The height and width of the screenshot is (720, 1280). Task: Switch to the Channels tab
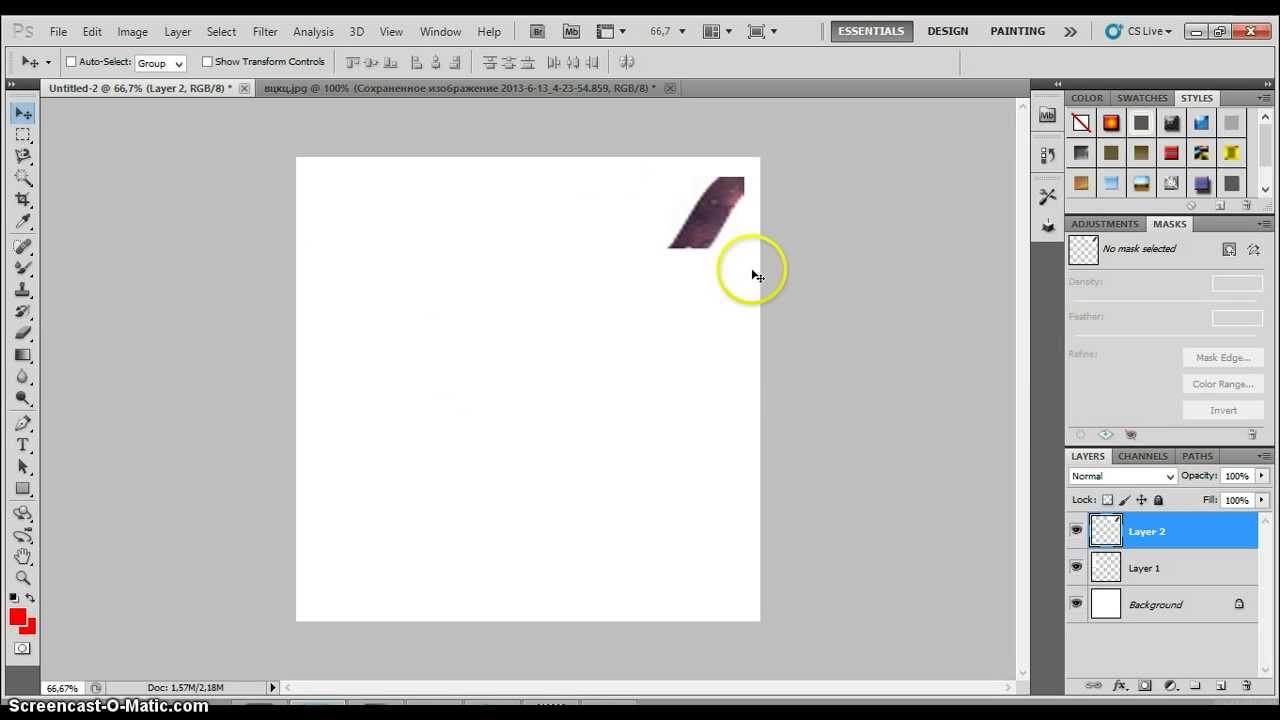(x=1142, y=456)
